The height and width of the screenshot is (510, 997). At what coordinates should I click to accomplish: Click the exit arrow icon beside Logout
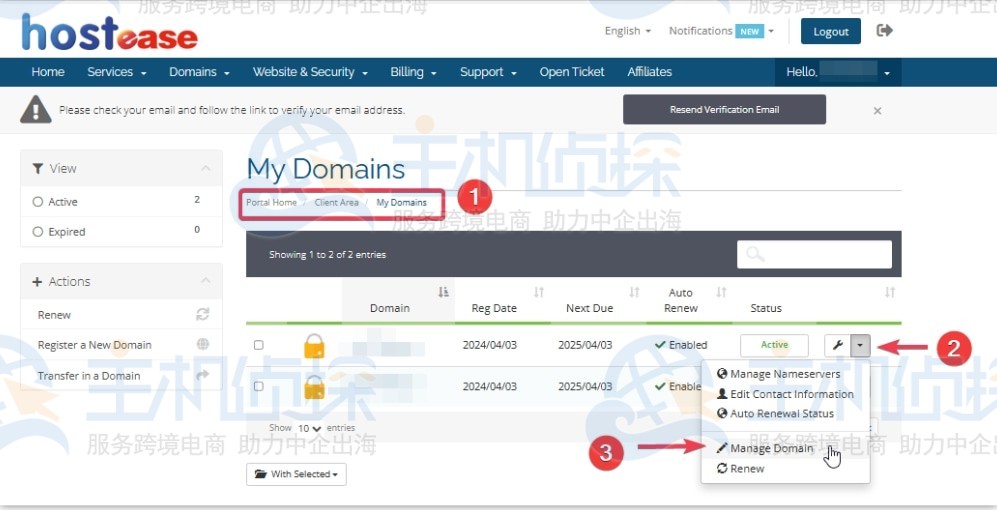(x=884, y=31)
